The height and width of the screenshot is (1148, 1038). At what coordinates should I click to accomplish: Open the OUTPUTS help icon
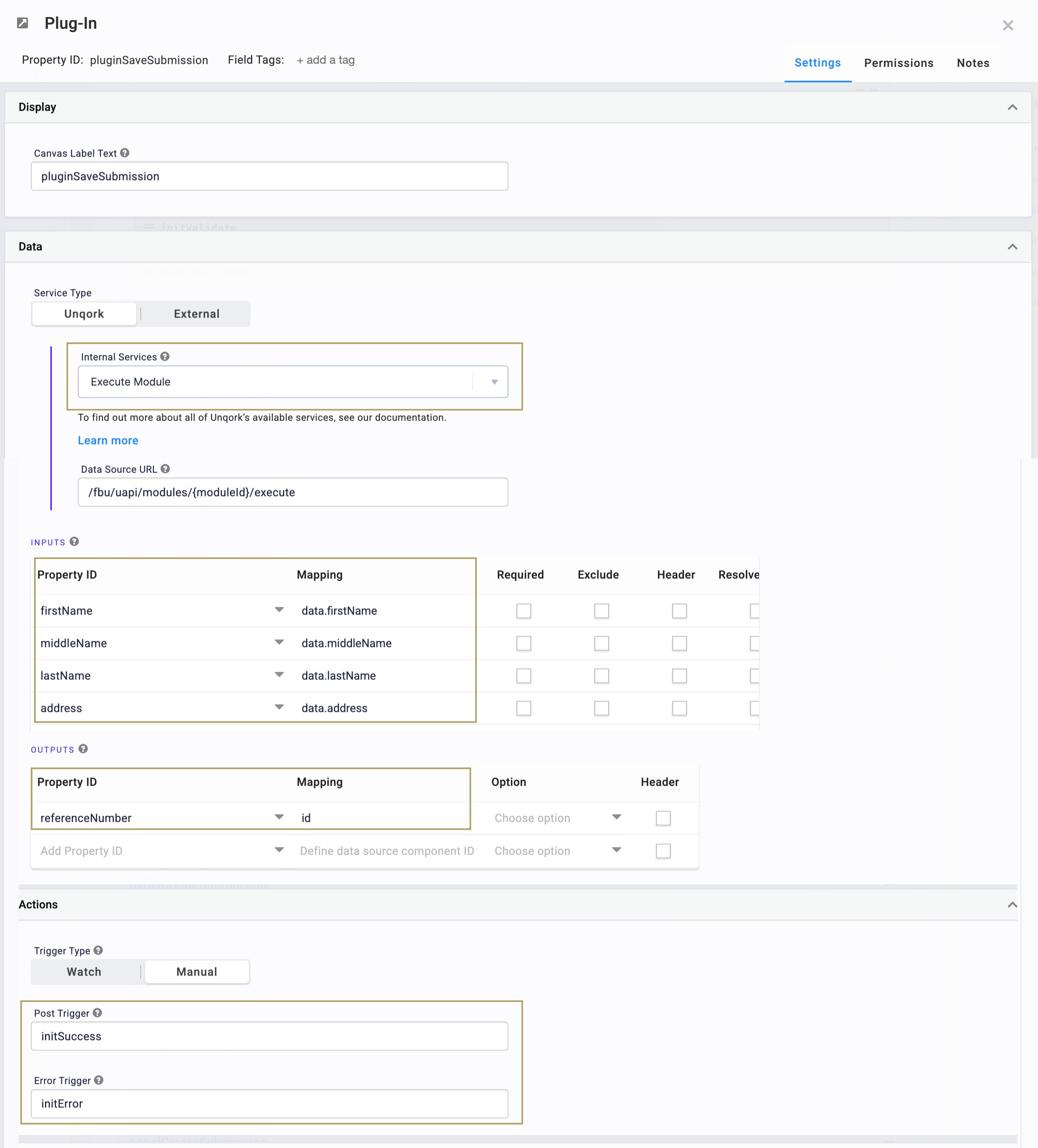(x=83, y=749)
